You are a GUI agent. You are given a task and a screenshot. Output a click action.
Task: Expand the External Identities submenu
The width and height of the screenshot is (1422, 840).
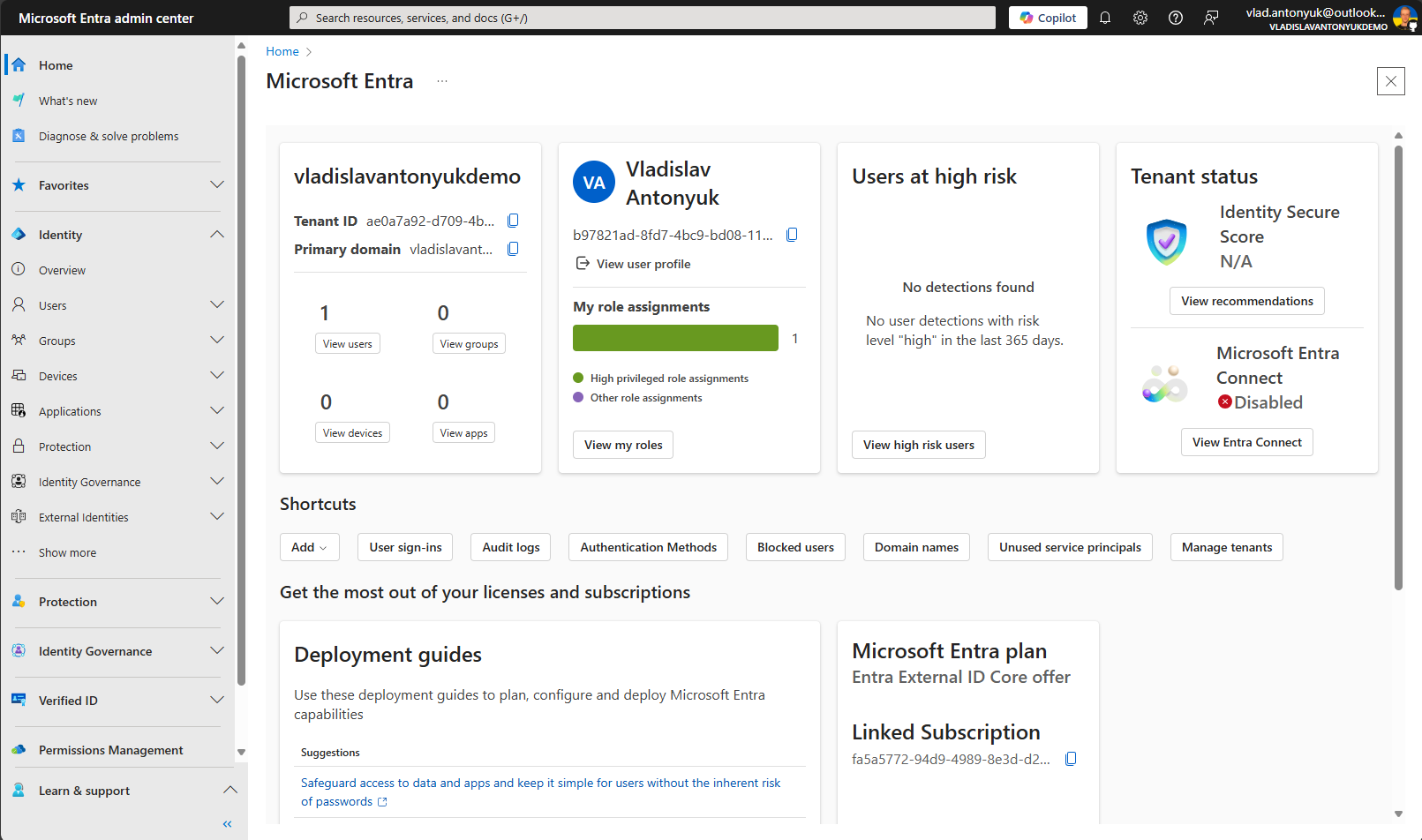217,517
